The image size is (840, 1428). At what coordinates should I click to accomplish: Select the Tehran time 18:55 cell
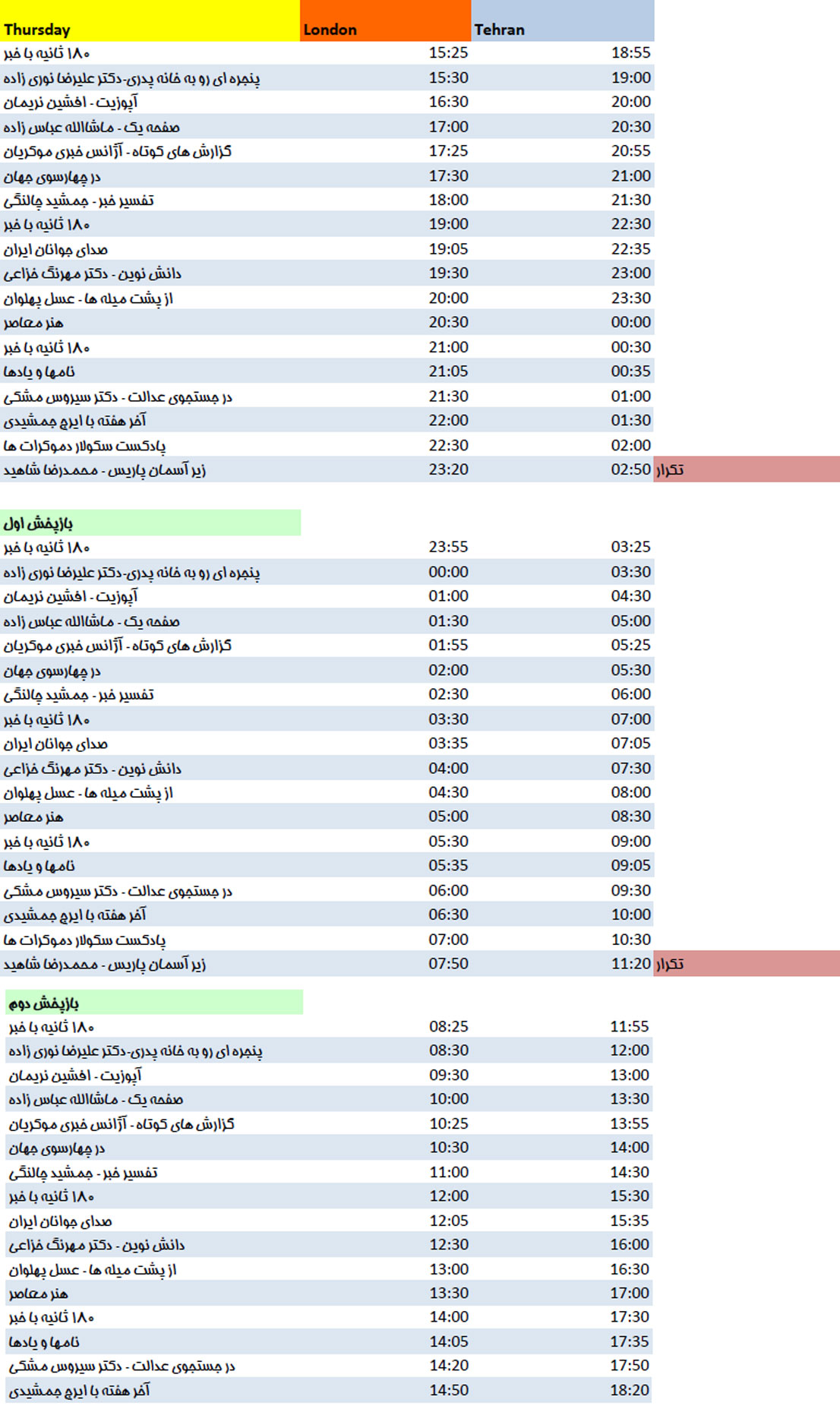click(x=630, y=52)
